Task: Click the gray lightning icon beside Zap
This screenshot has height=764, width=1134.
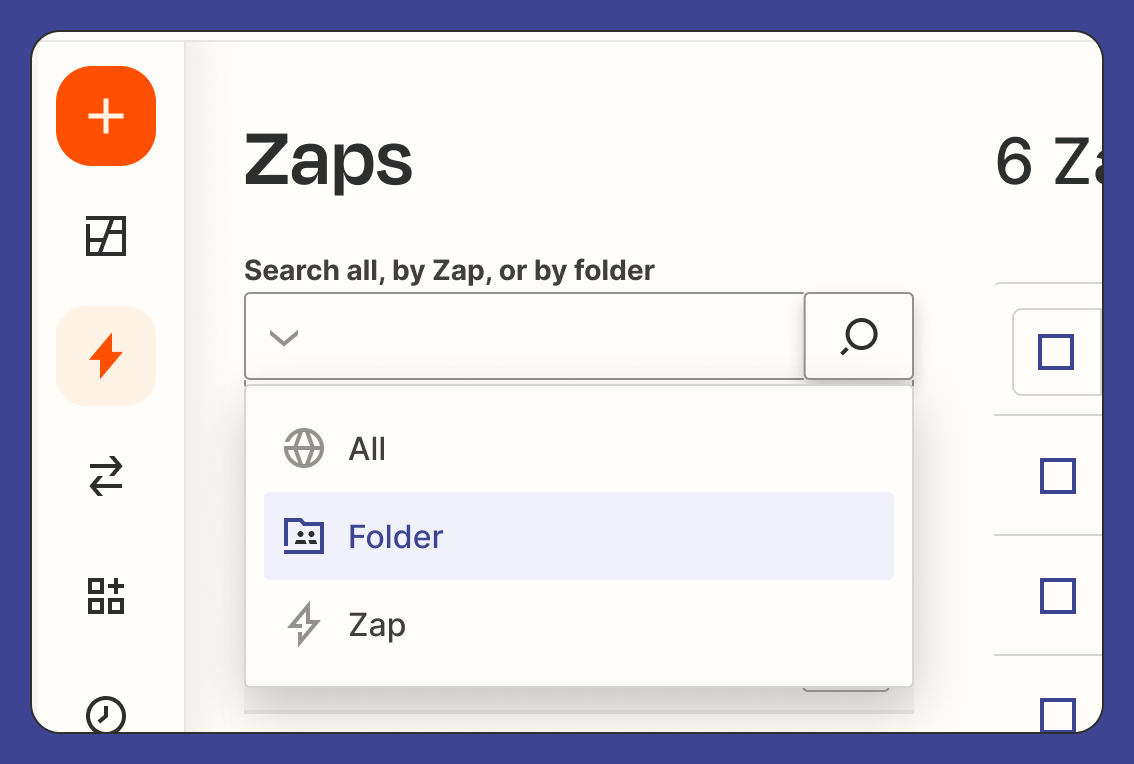Action: tap(304, 624)
